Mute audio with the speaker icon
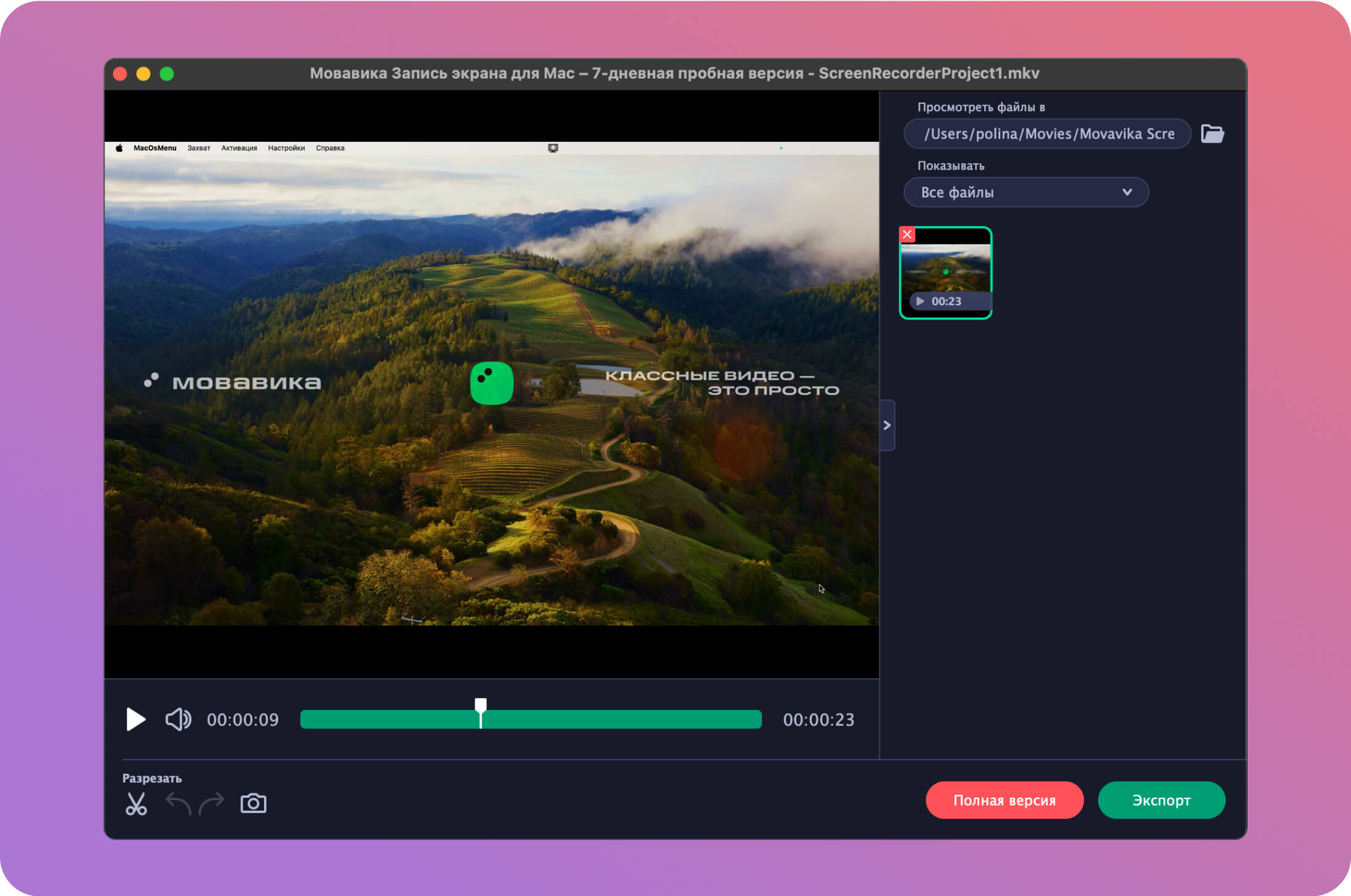The height and width of the screenshot is (896, 1351). (x=179, y=719)
